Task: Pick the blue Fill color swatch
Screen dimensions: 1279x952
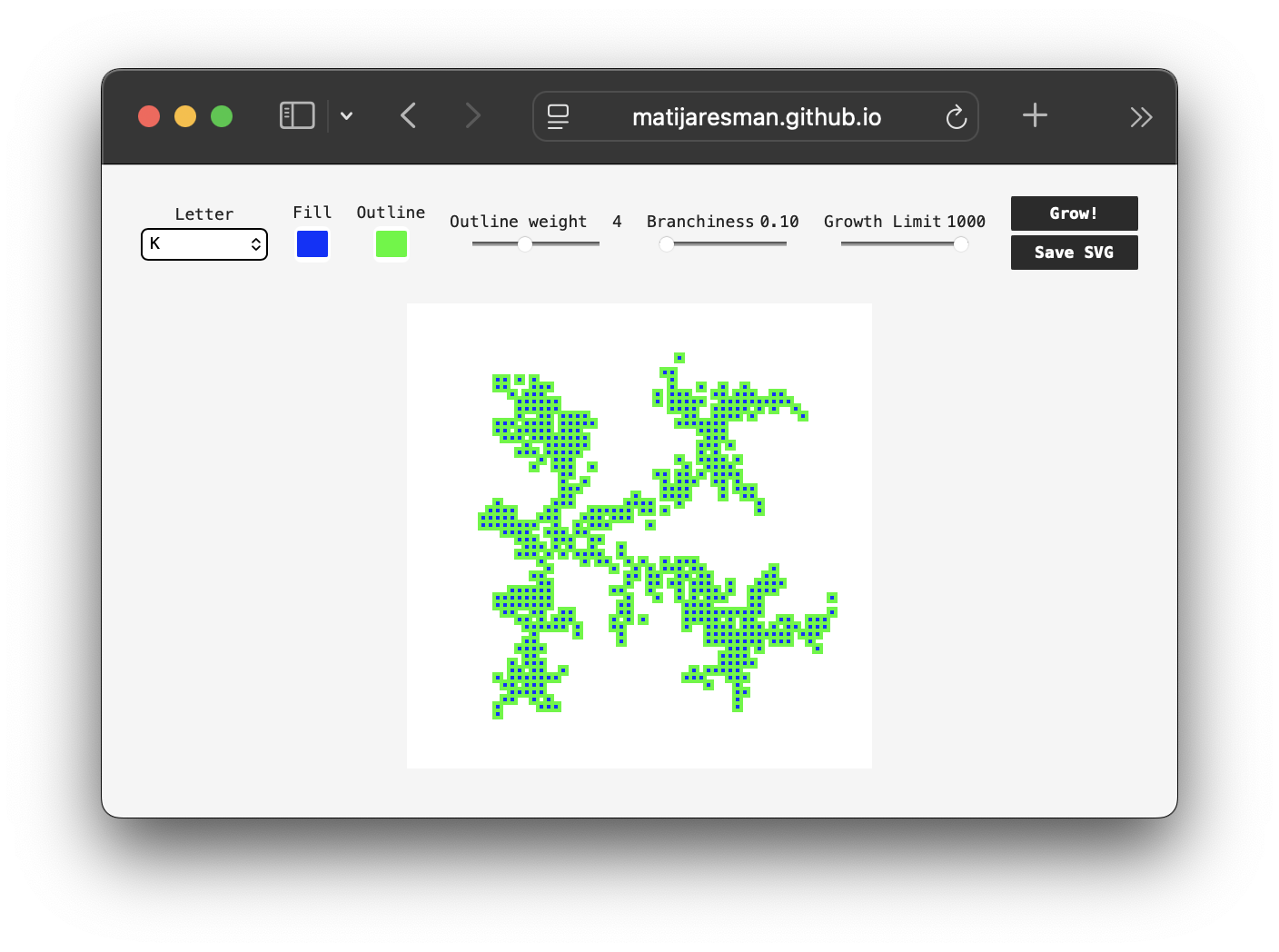Action: point(312,243)
